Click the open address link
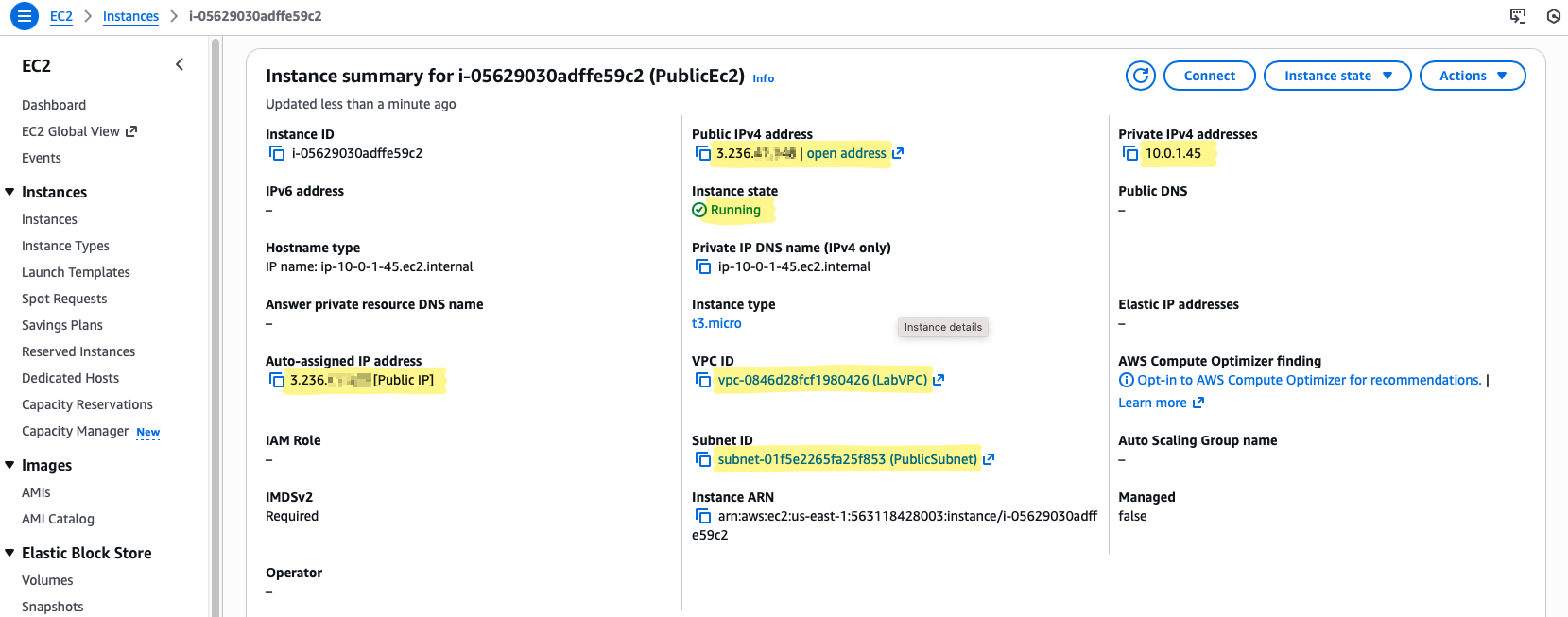 point(846,153)
